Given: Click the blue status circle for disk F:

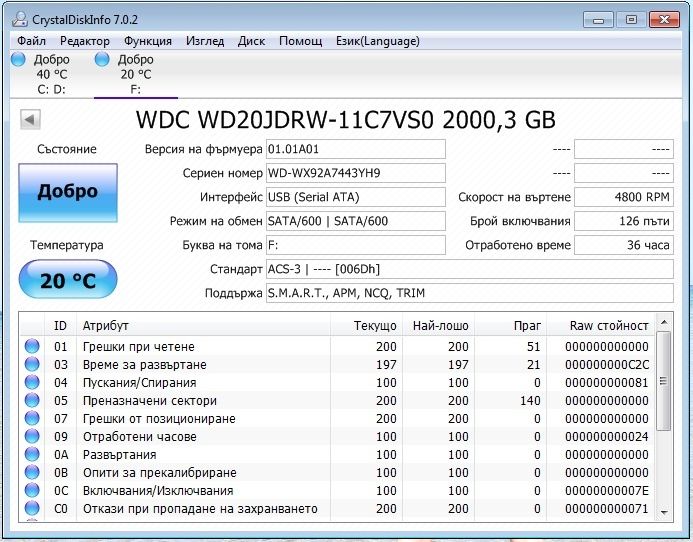Looking at the screenshot, I should [102, 59].
